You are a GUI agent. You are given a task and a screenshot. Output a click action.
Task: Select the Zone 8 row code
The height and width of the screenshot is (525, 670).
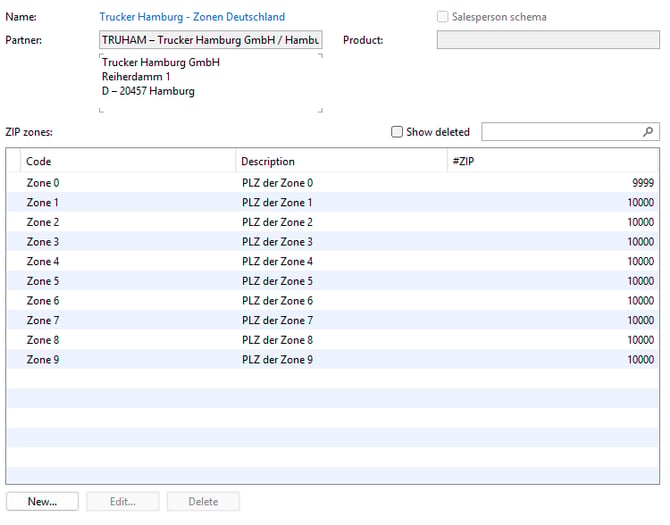(x=43, y=340)
